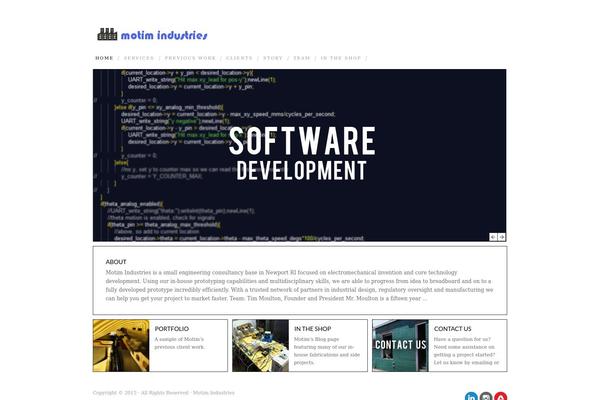Click the IN THE SHOP card heading
The width and height of the screenshot is (600, 400).
313,329
